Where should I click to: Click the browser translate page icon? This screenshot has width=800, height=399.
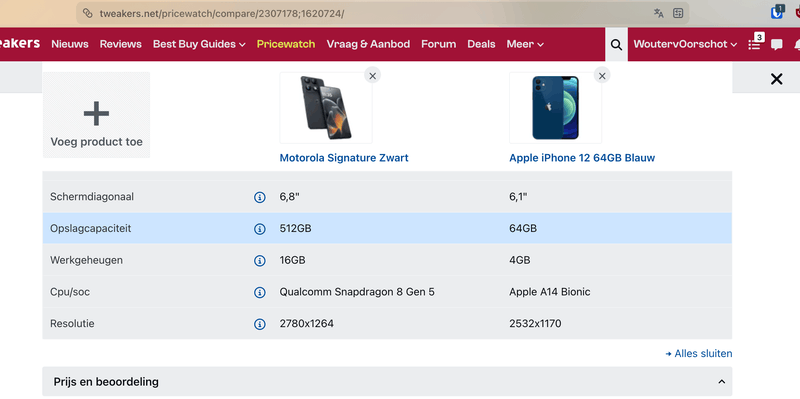click(x=659, y=13)
